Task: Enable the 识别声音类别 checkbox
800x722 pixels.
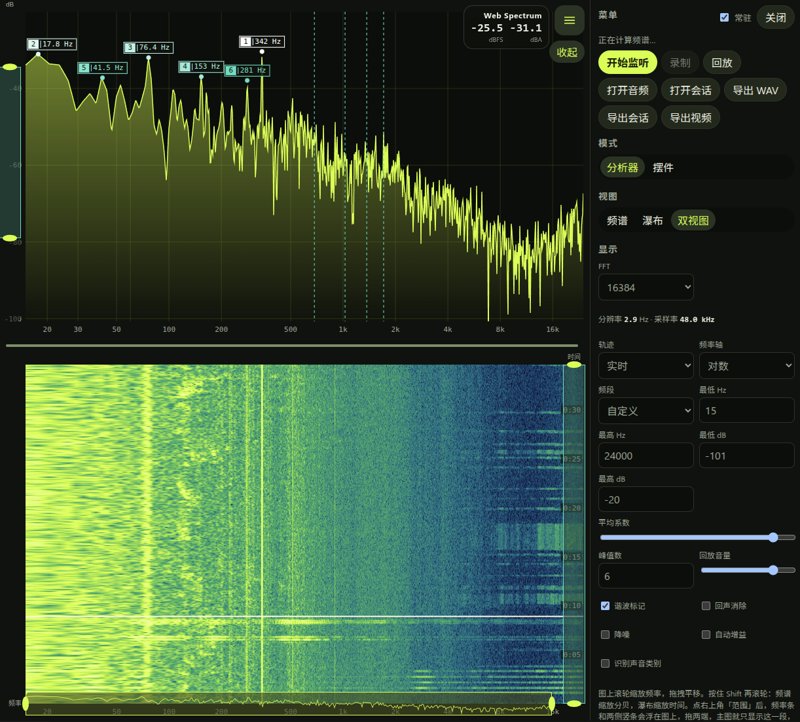Action: 605,663
